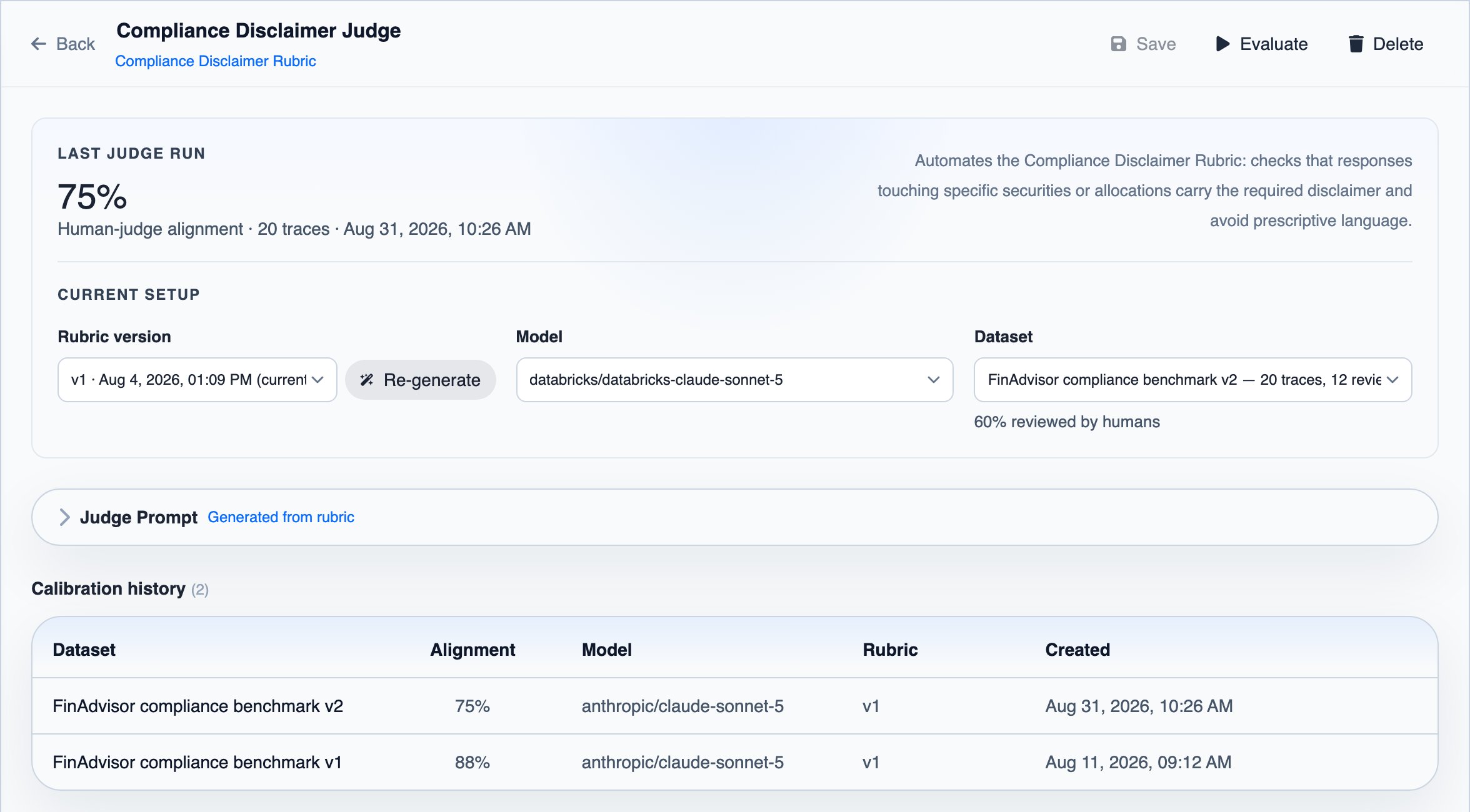Follow the Generated from rubric link
This screenshot has height=812, width=1470.
[281, 517]
